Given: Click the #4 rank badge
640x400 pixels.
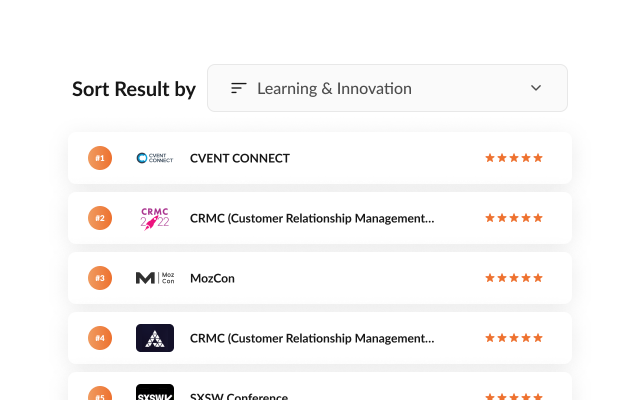Looking at the screenshot, I should point(100,338).
